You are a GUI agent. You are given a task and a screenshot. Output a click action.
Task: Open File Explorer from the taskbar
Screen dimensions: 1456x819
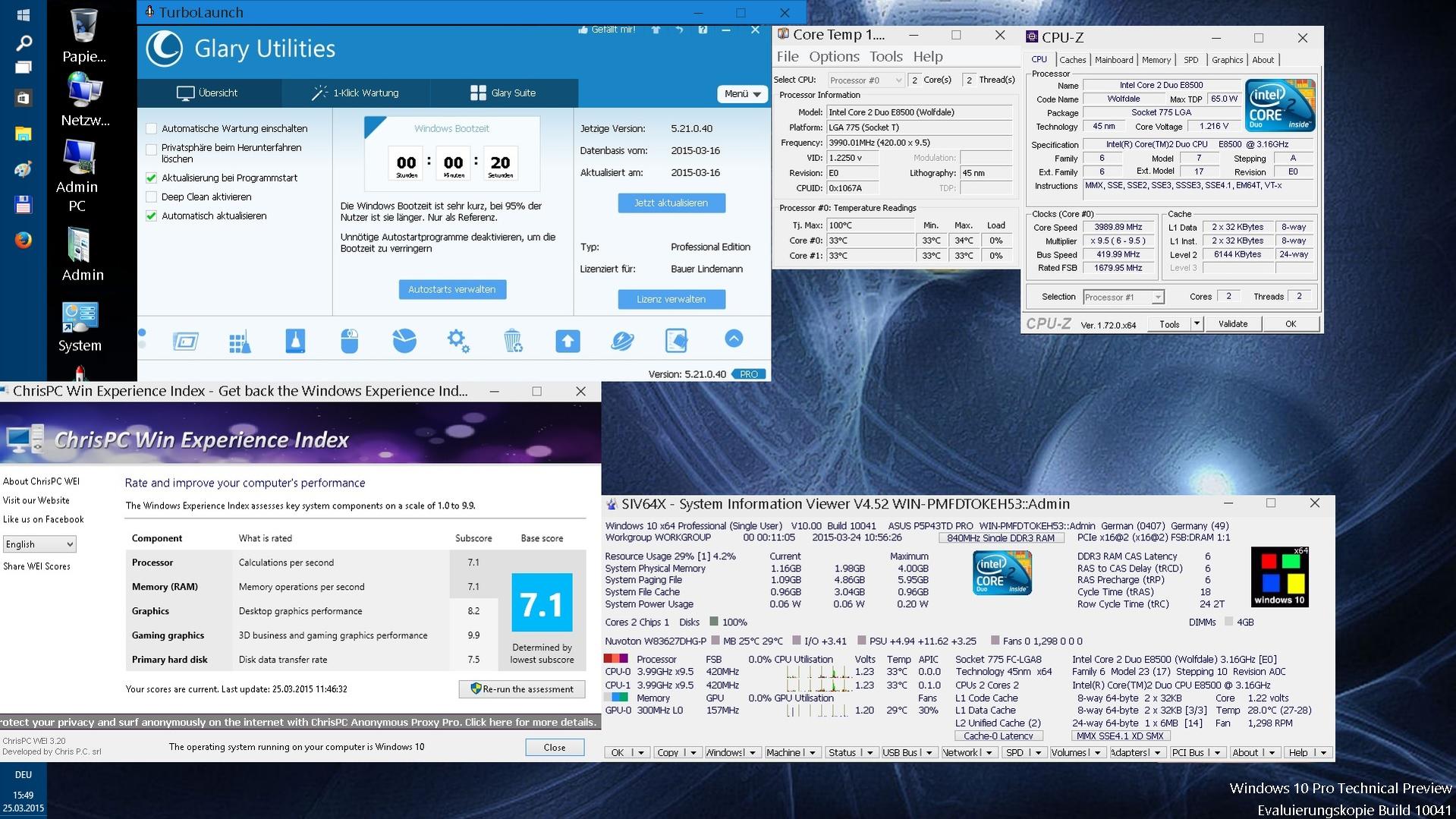coord(23,134)
